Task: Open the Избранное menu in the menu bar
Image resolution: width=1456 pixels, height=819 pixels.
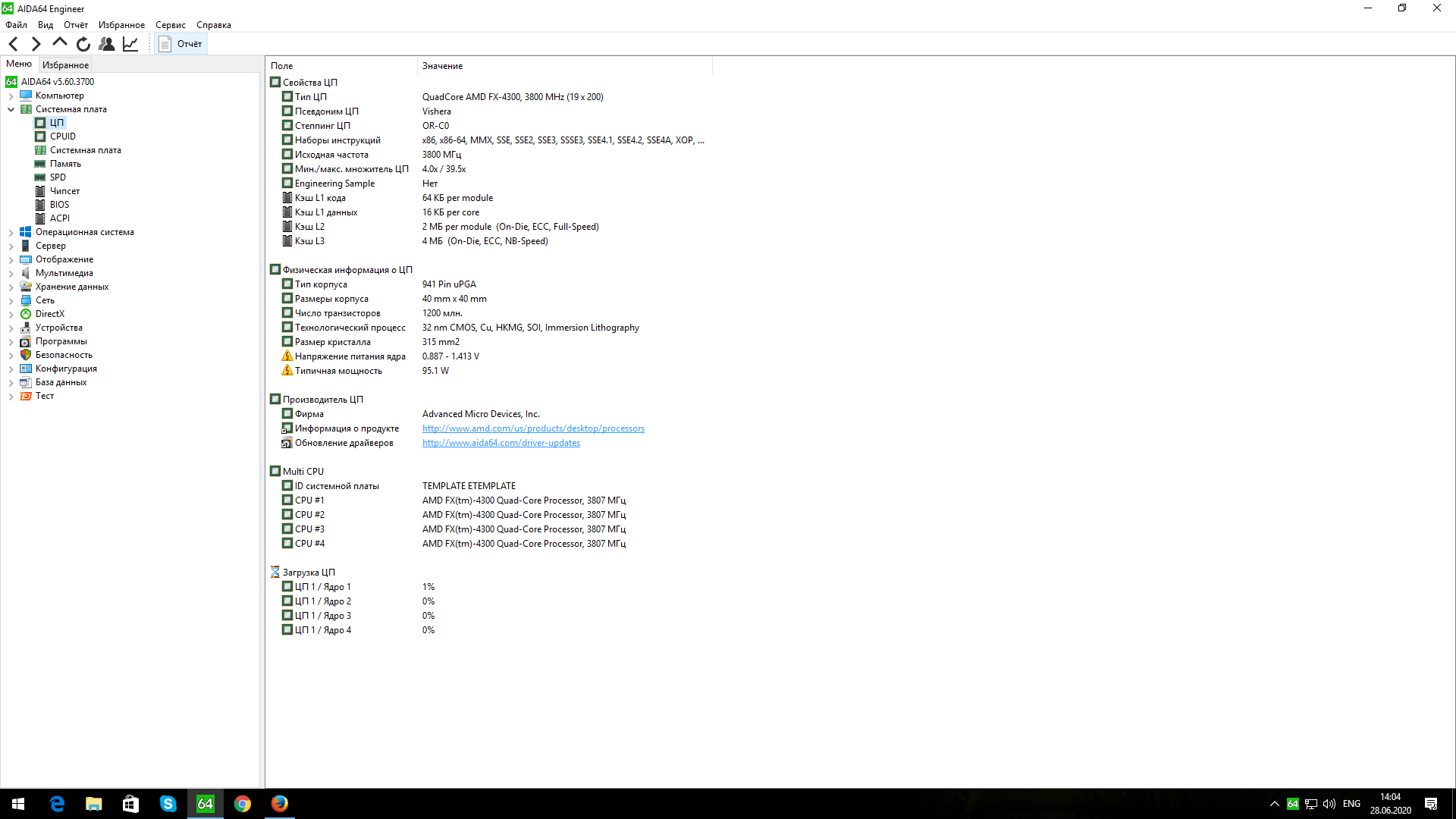Action: (x=121, y=25)
